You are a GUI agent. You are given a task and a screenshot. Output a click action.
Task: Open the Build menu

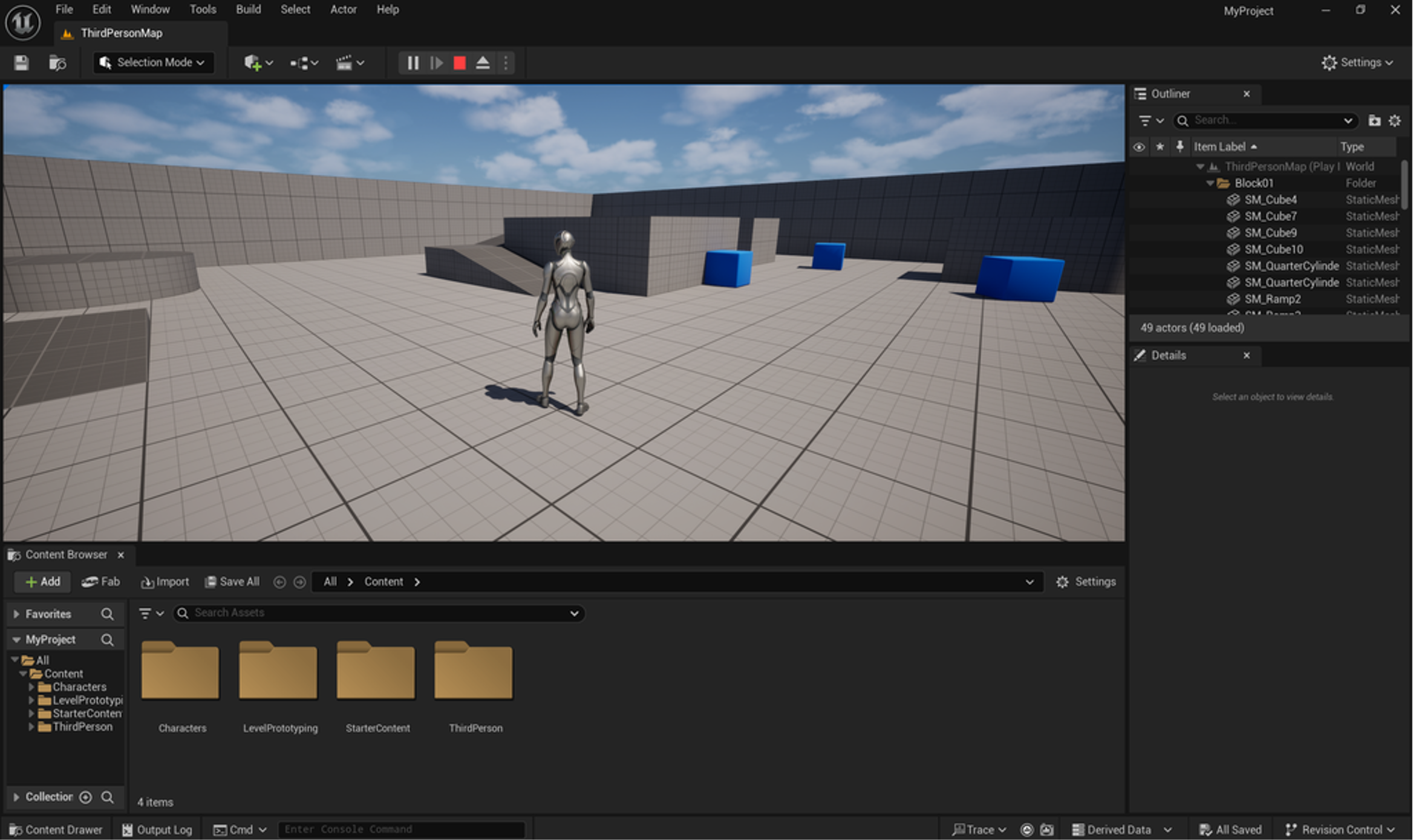[x=248, y=10]
